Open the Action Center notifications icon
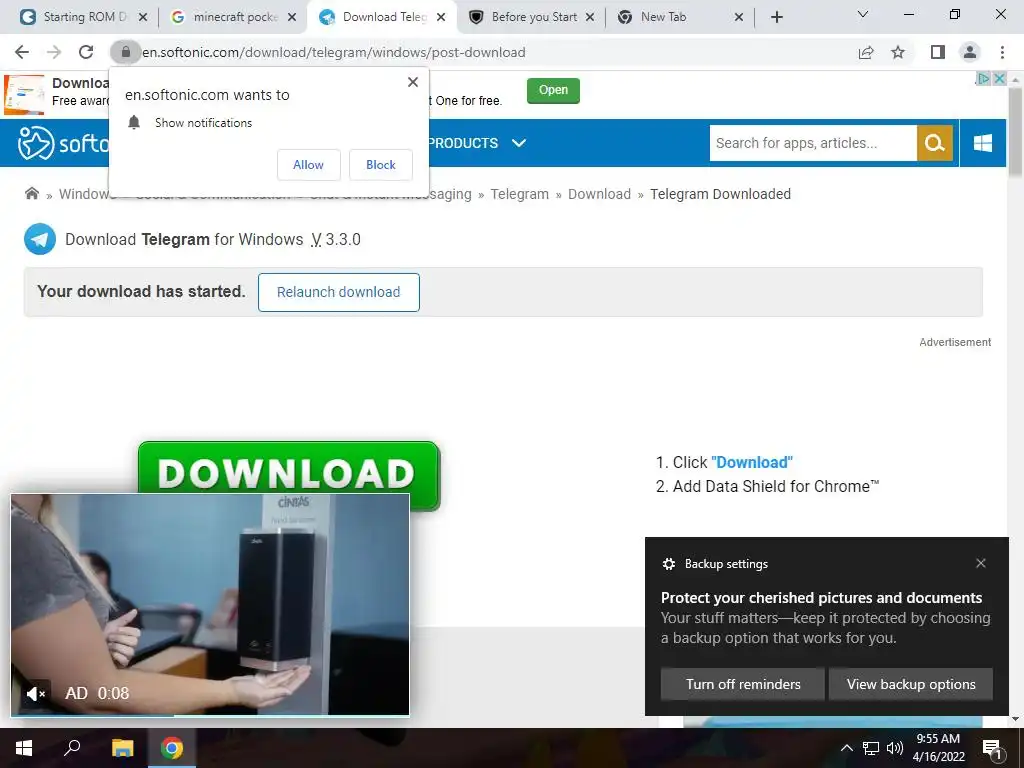The image size is (1024, 768). (993, 748)
